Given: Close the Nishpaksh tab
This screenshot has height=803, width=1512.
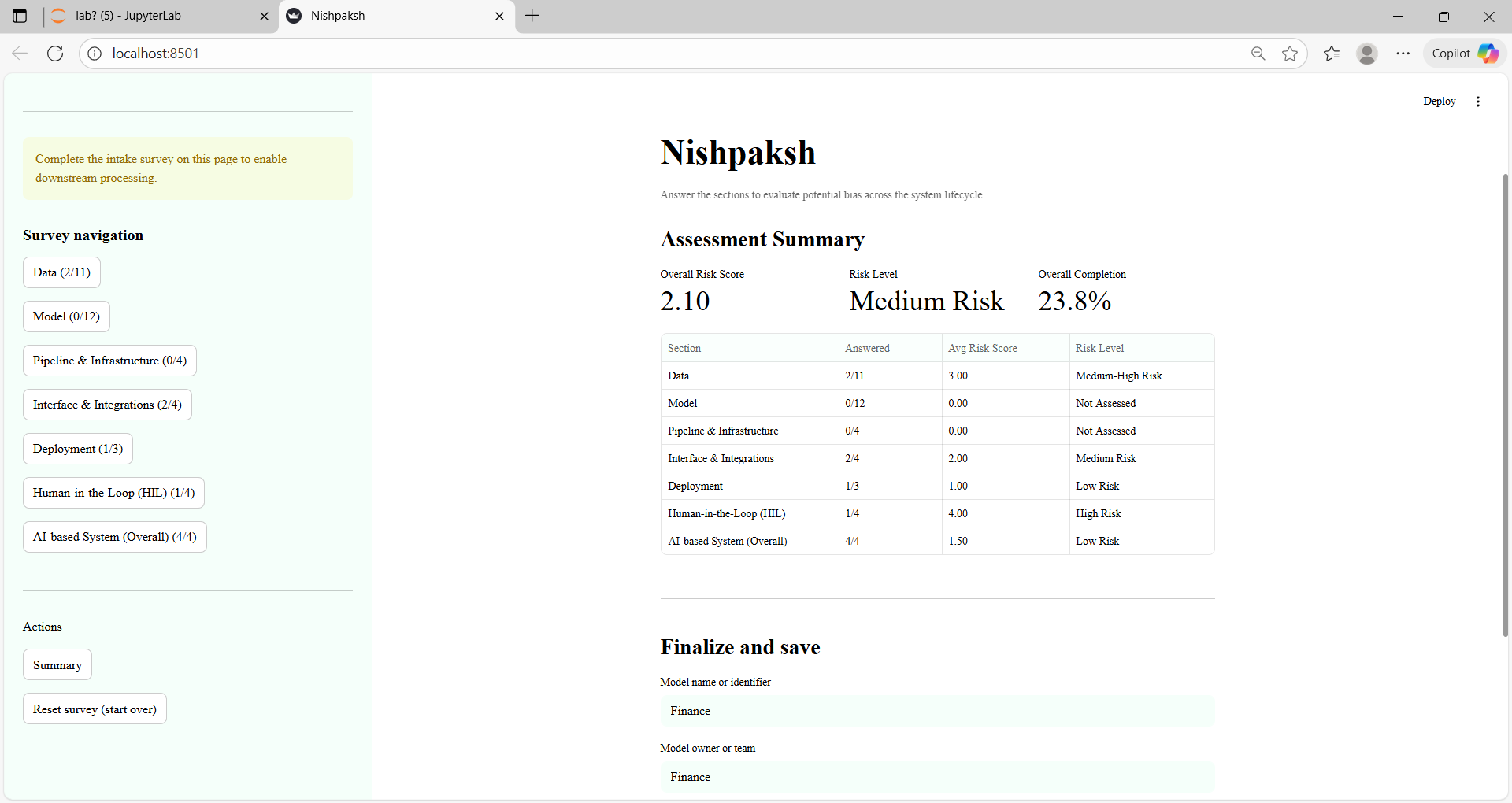Looking at the screenshot, I should tap(499, 16).
